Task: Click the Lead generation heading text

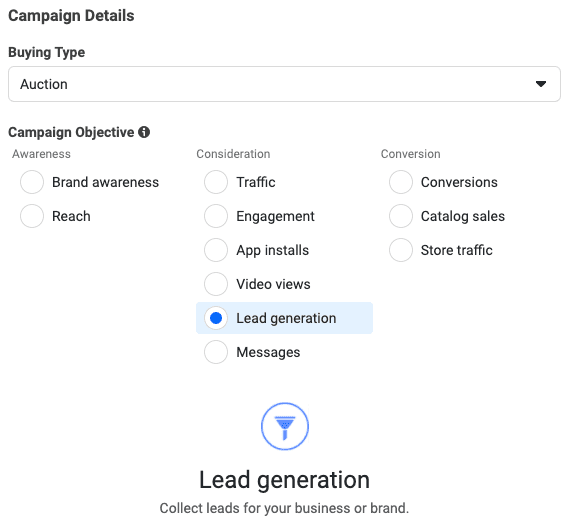Action: pos(284,480)
